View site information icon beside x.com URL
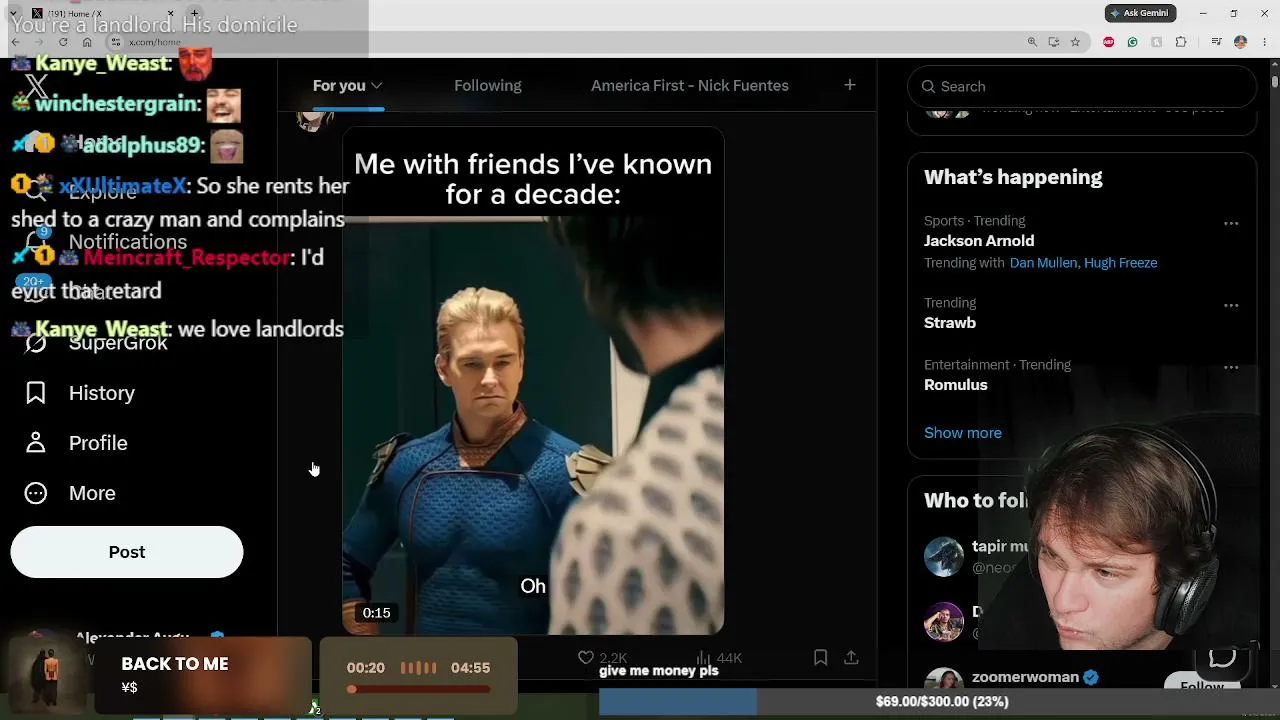1280x720 pixels. (x=116, y=42)
